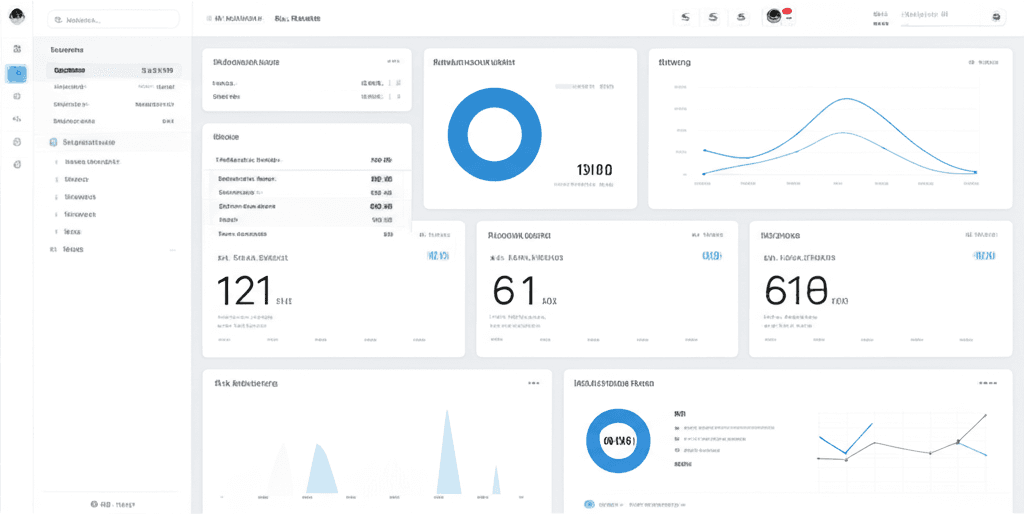
Task: Open profile avatar with red notification badge
Action: point(774,17)
